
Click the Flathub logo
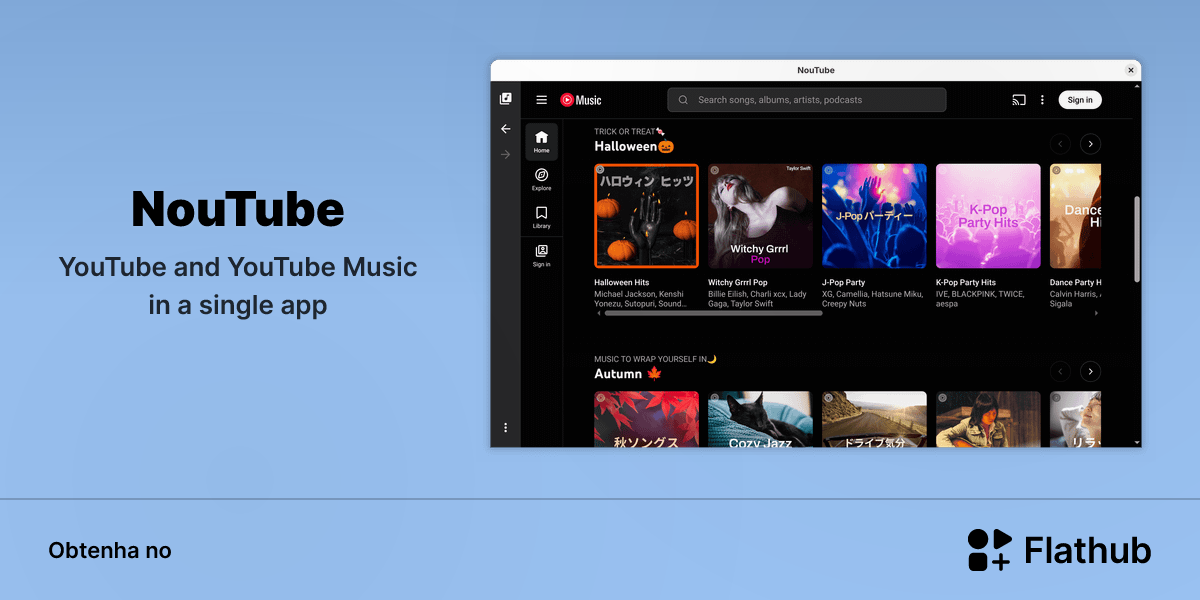(1060, 550)
